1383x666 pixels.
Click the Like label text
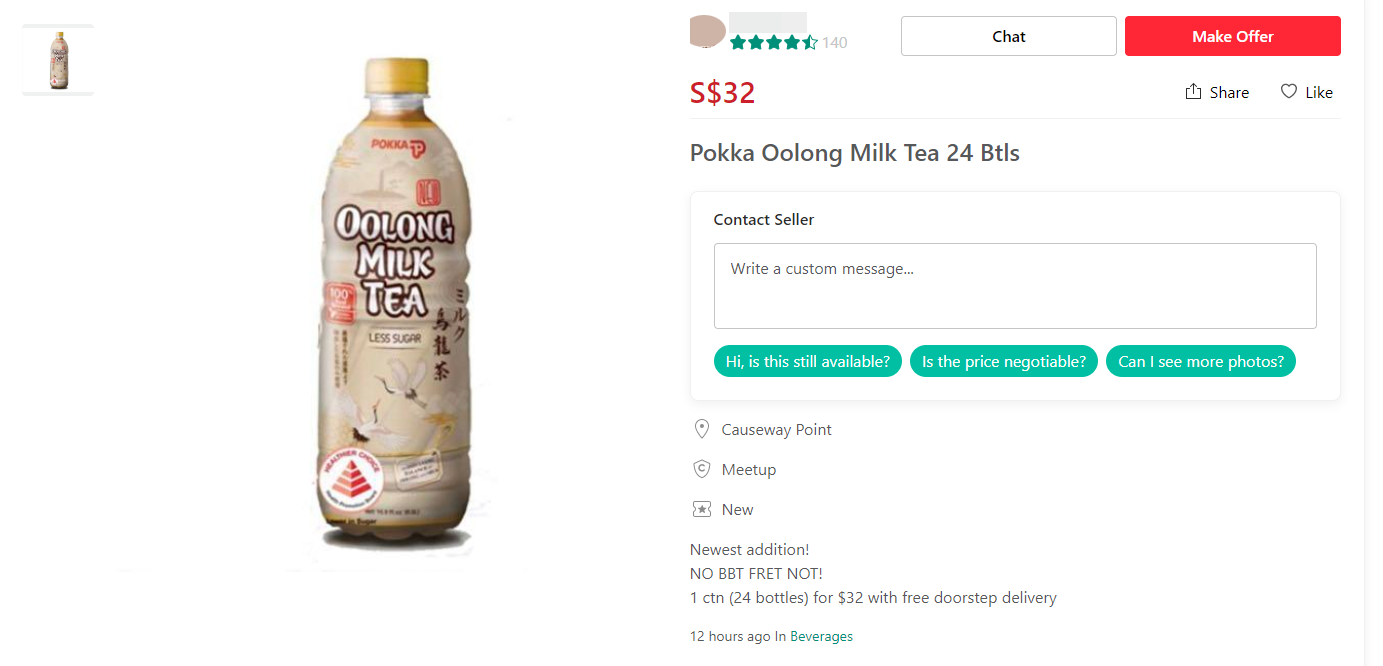[1319, 92]
